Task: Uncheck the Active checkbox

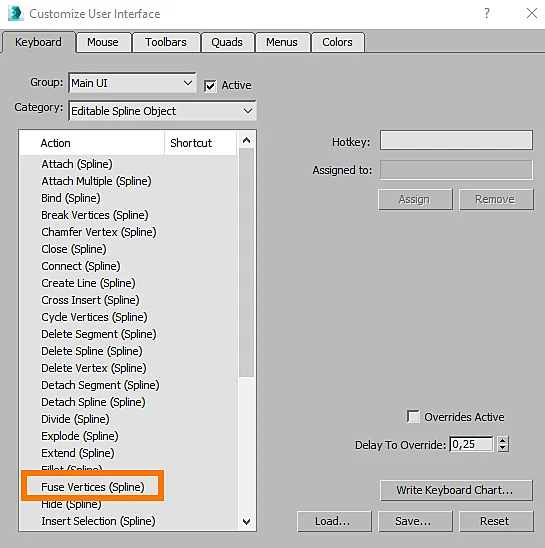Action: 210,86
